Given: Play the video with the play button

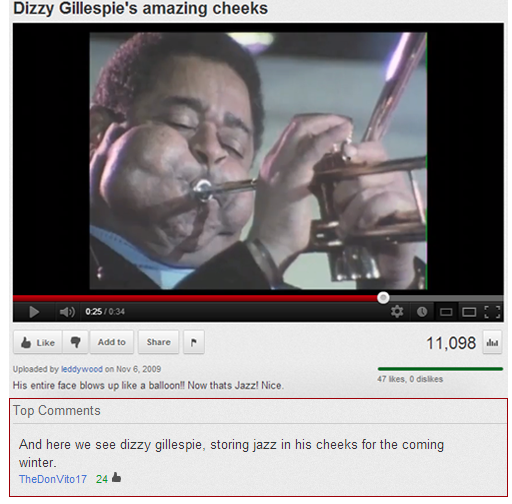Looking at the screenshot, I should pos(34,312).
